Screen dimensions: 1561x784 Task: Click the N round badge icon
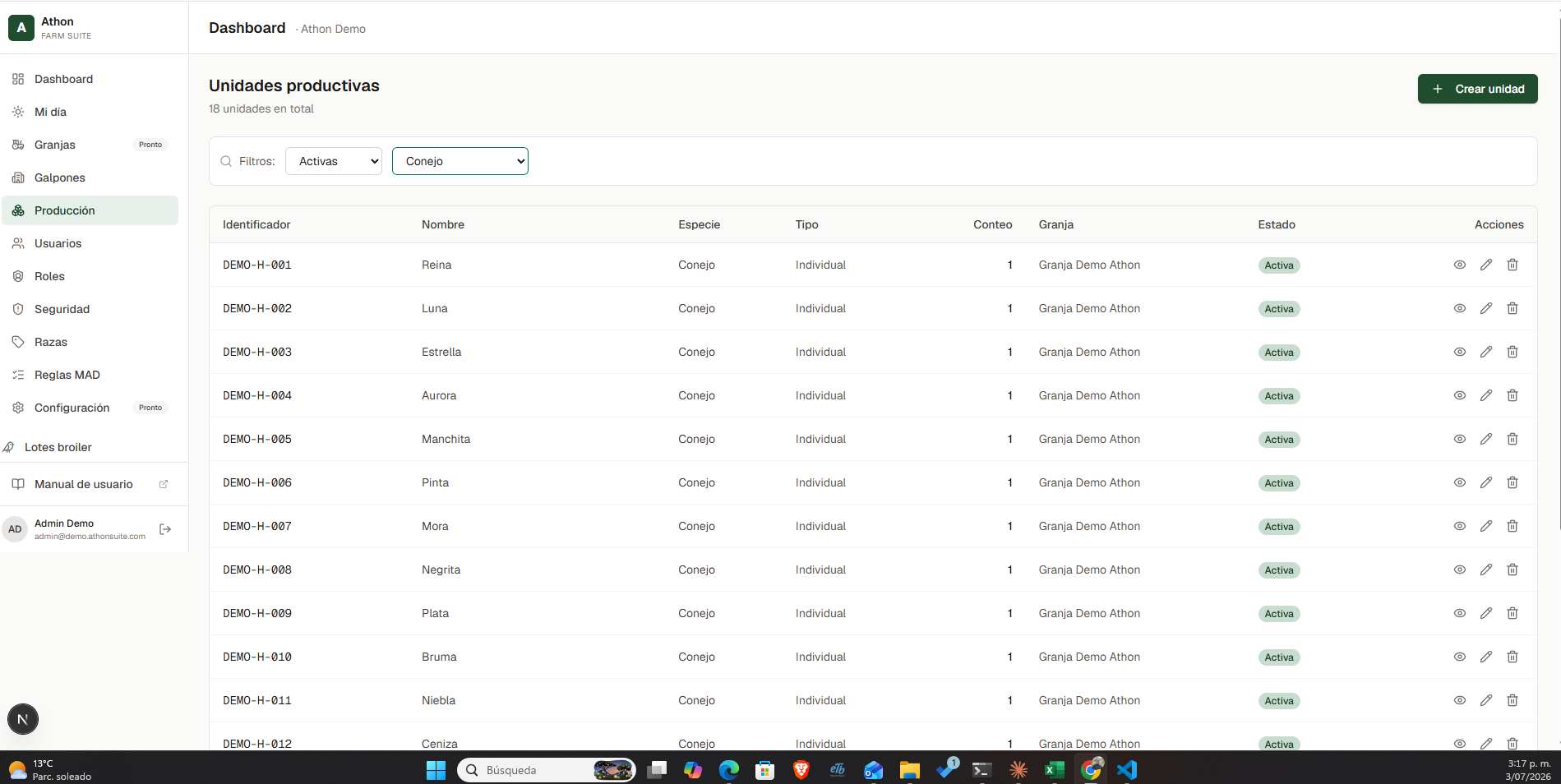[x=23, y=719]
